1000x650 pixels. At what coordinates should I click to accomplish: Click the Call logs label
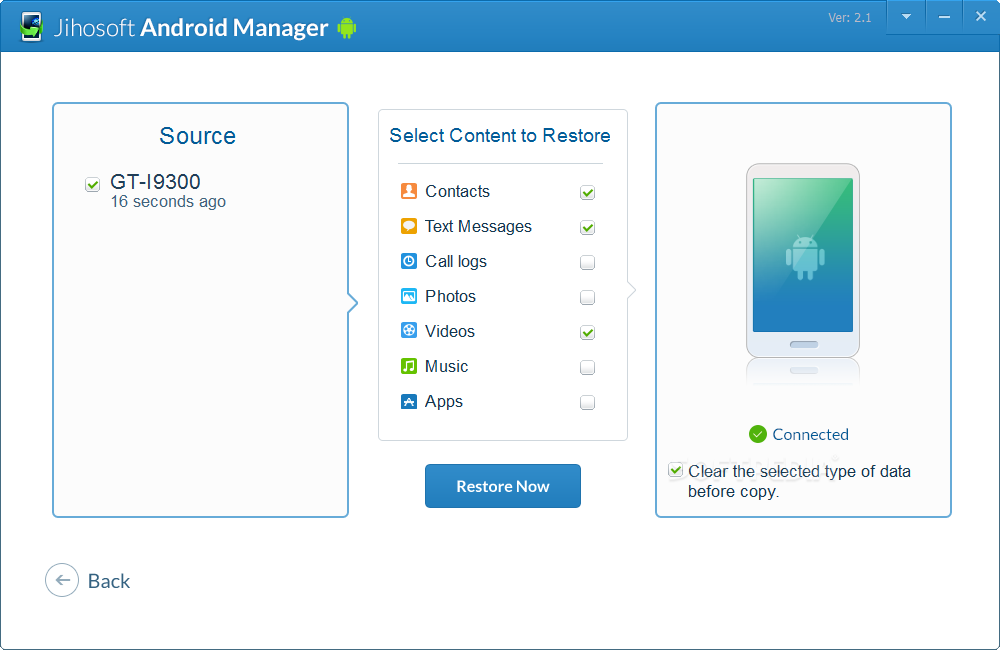click(x=456, y=262)
